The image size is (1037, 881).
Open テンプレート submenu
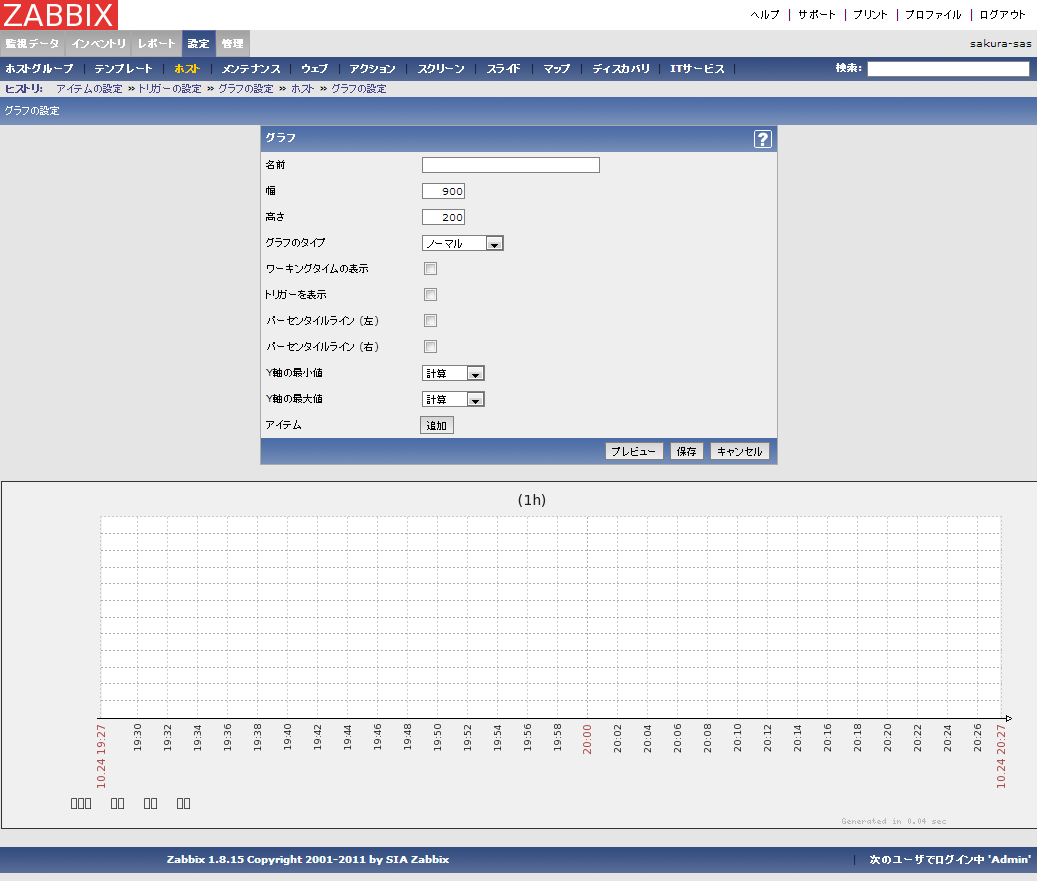(x=123, y=69)
